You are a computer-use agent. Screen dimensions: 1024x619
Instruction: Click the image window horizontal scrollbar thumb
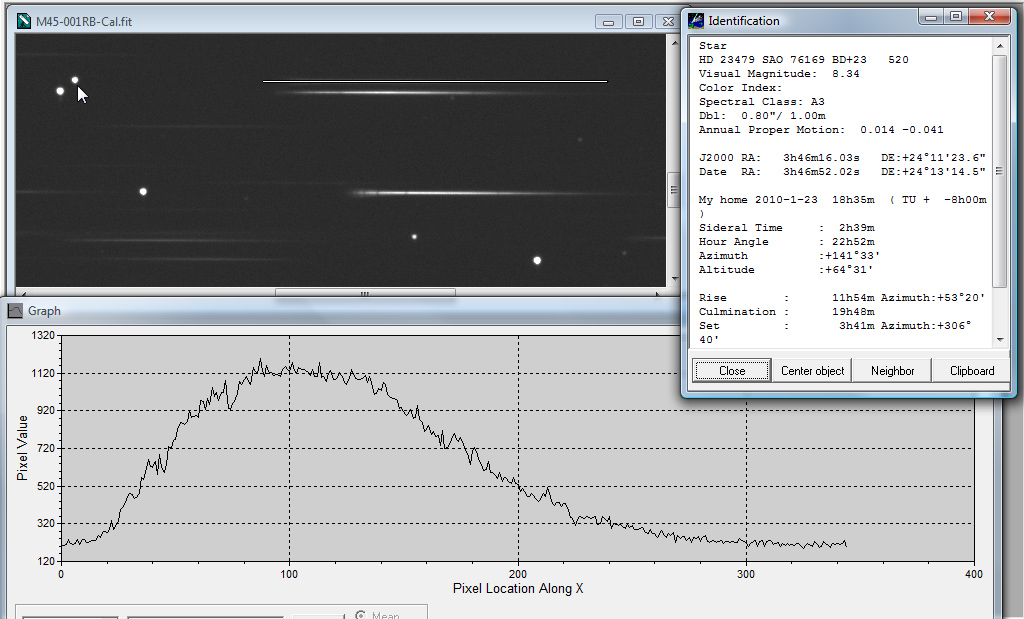click(365, 294)
